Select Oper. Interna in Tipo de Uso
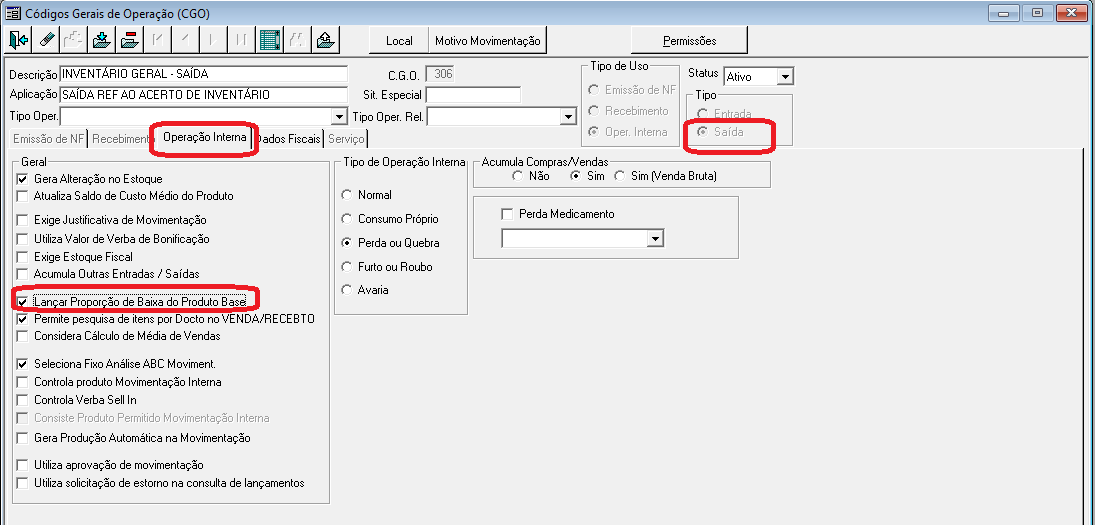This screenshot has height=525, width=1095. [x=594, y=132]
